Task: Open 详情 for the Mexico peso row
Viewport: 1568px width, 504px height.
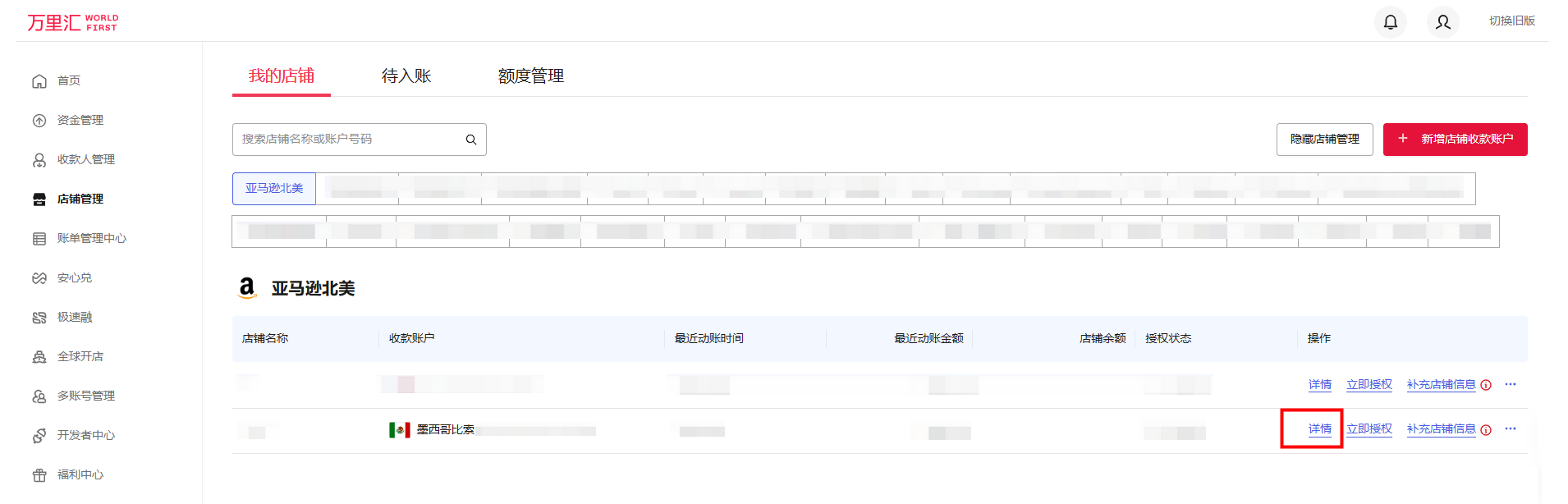Action: [x=1319, y=428]
